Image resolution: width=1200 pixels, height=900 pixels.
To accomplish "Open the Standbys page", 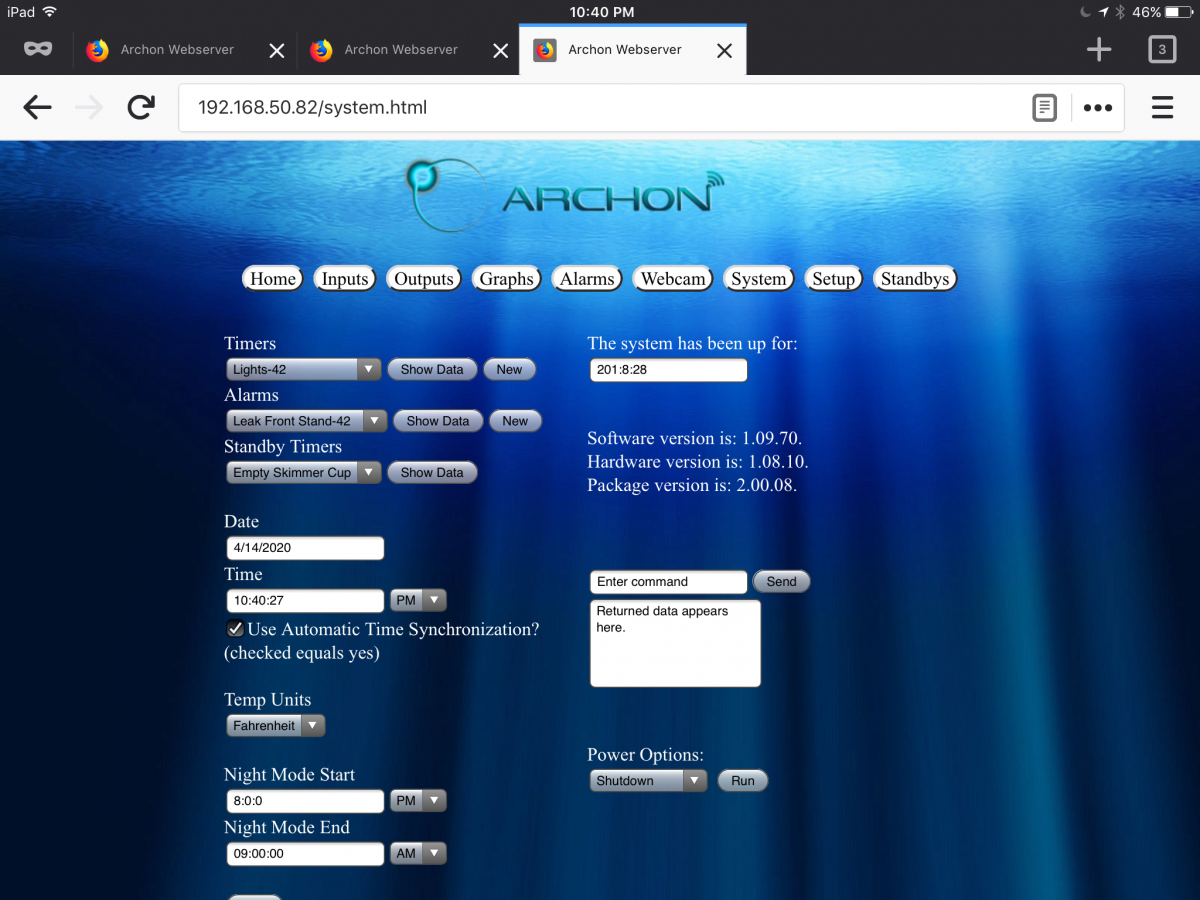I will pos(915,279).
